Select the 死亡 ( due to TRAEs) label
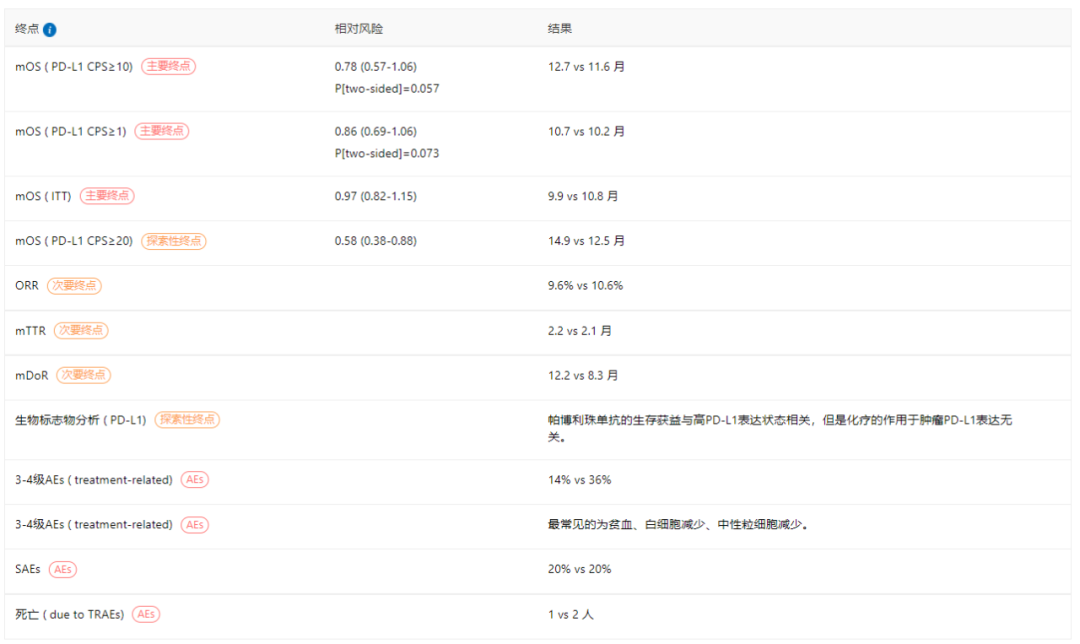 (x=70, y=614)
